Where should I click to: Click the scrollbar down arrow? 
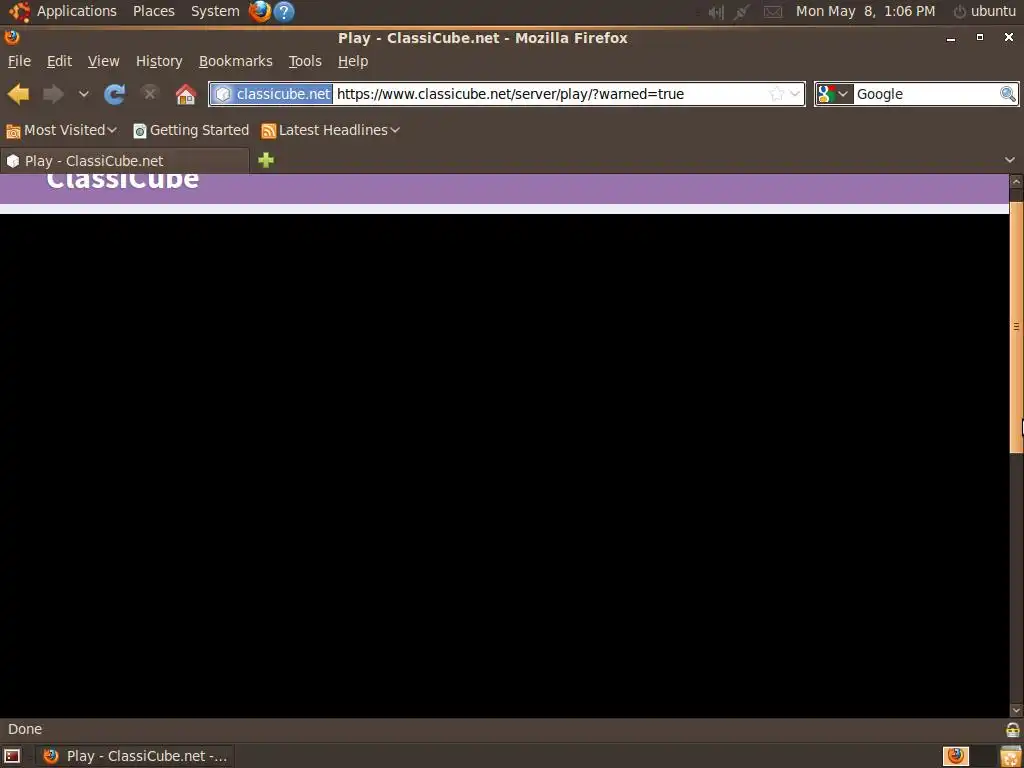[1016, 710]
